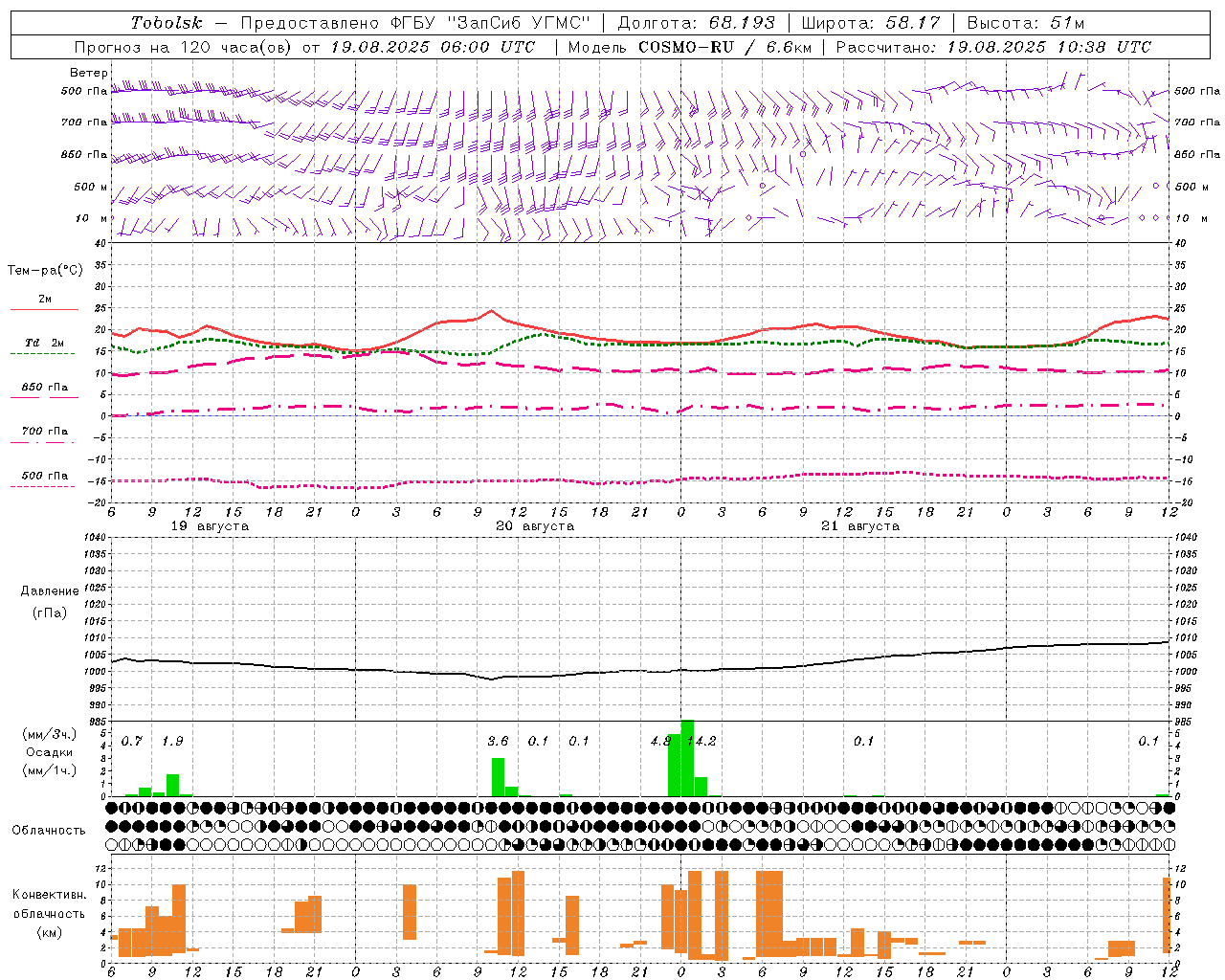
Task: Click the "1.9" precipitation value
Action: point(172,741)
